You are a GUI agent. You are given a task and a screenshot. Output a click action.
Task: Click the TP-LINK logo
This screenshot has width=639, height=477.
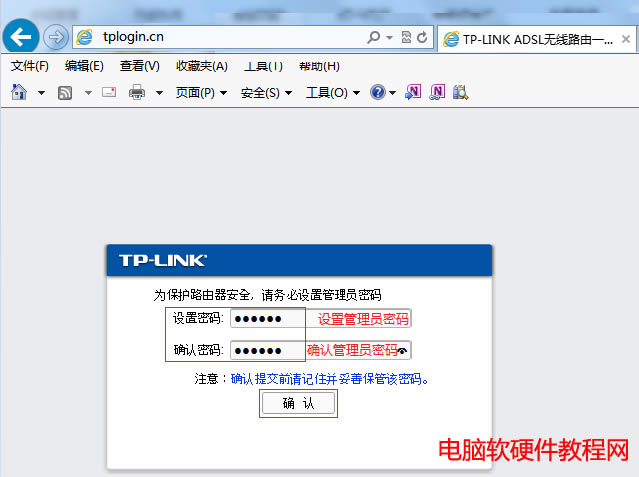pyautogui.click(x=163, y=261)
